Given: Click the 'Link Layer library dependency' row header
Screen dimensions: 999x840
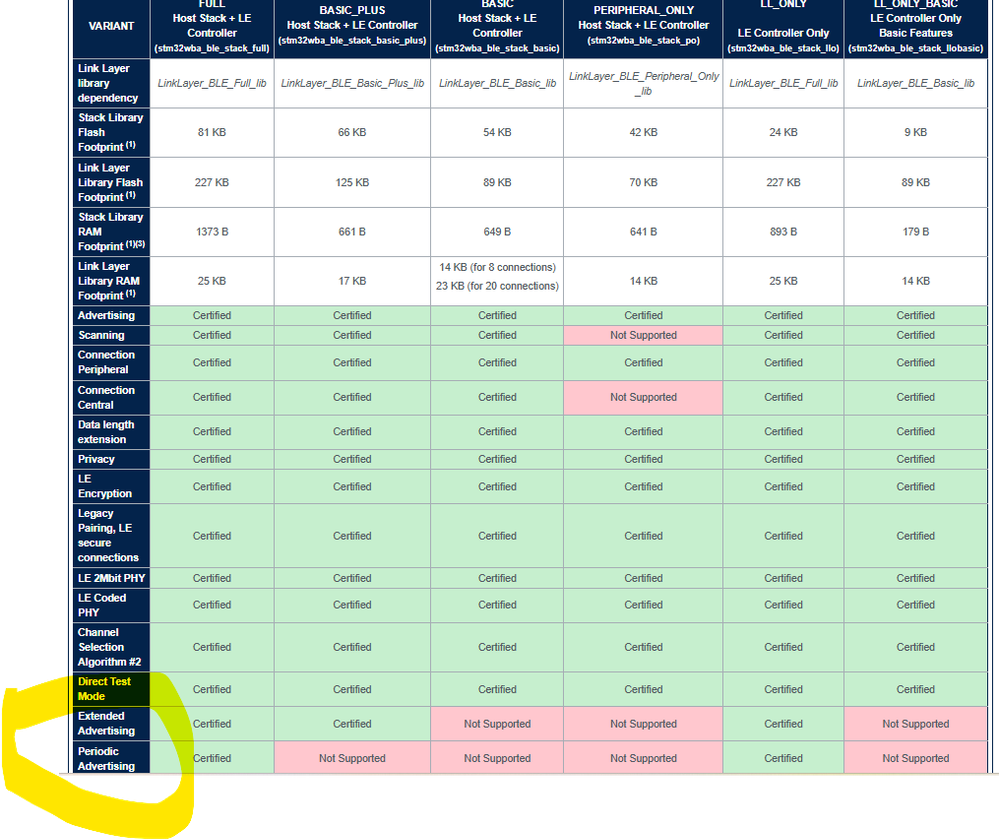Looking at the screenshot, I should [111, 83].
